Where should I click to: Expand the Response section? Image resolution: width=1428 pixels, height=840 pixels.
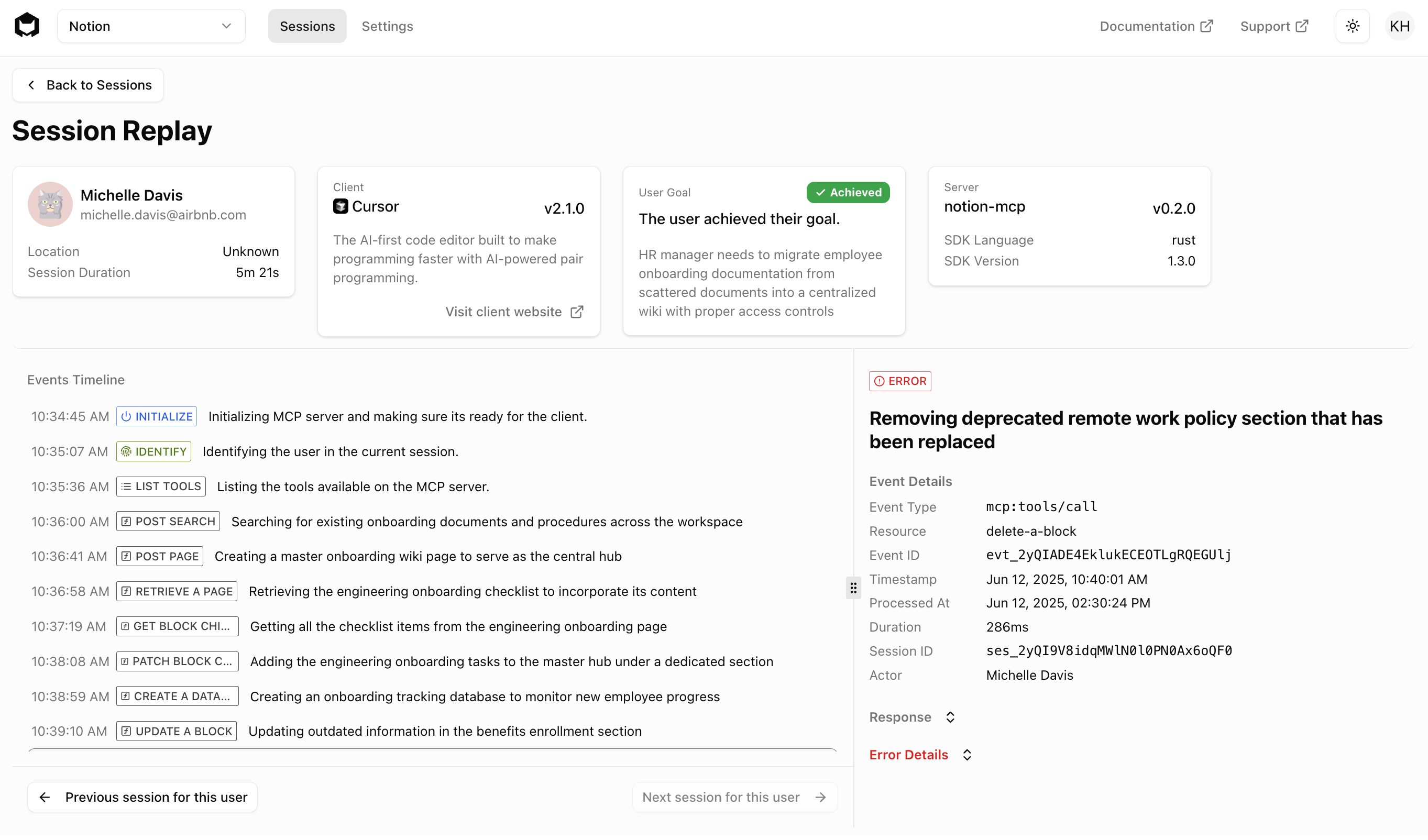pyautogui.click(x=913, y=717)
